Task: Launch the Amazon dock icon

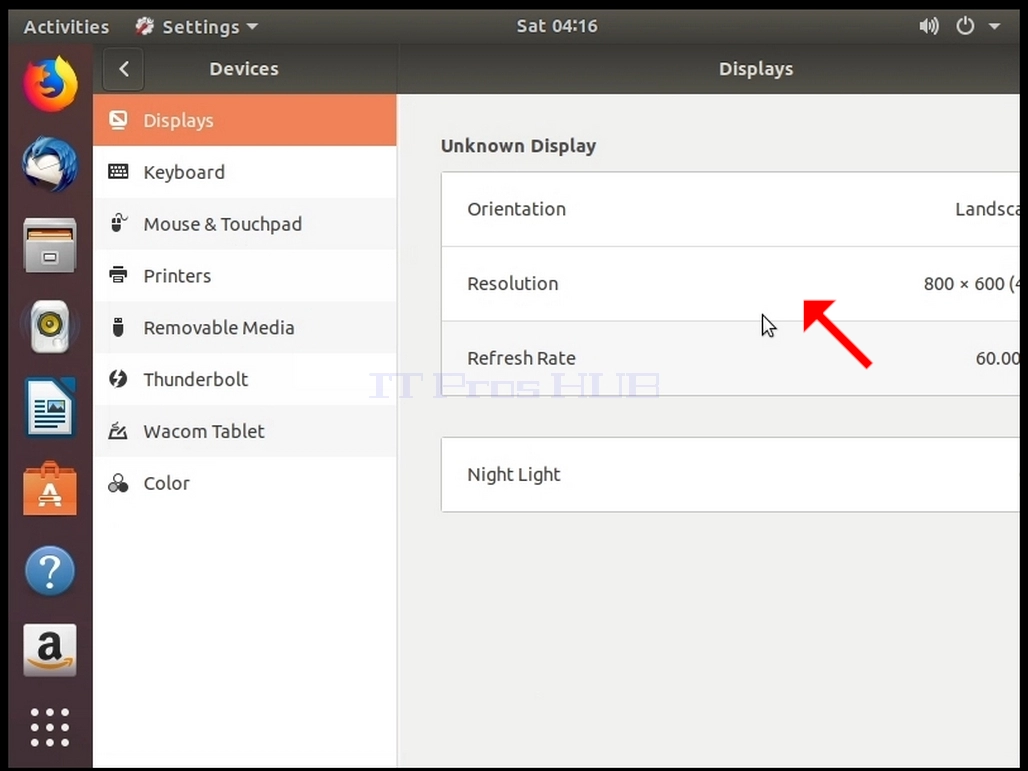Action: coord(50,650)
